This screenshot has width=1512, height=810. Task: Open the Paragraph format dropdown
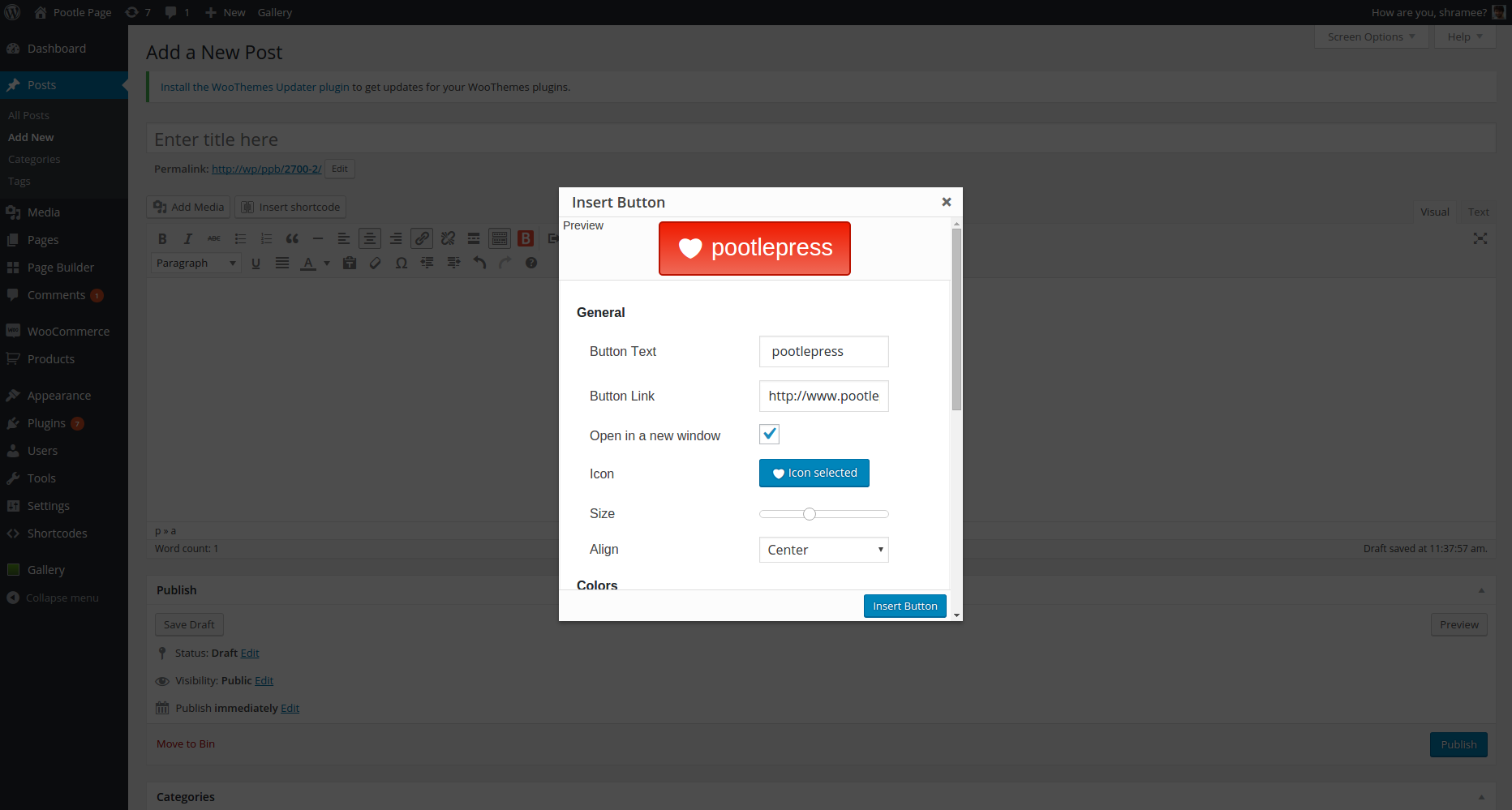click(x=196, y=263)
